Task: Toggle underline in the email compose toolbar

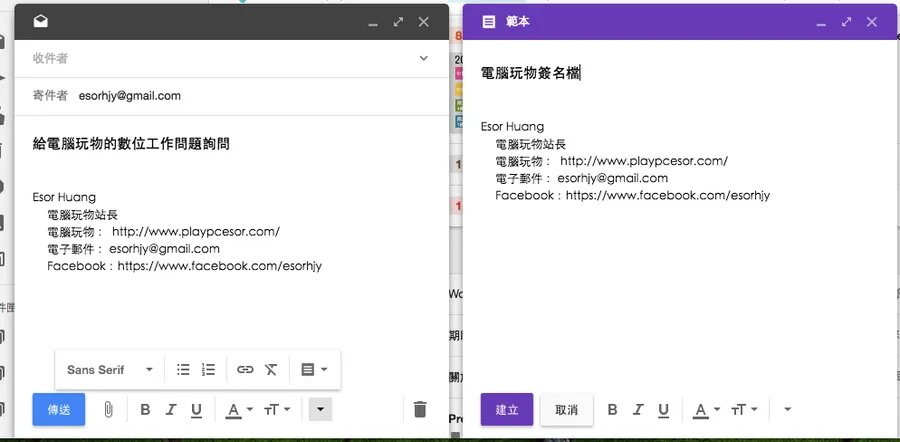Action: pyautogui.click(x=196, y=410)
